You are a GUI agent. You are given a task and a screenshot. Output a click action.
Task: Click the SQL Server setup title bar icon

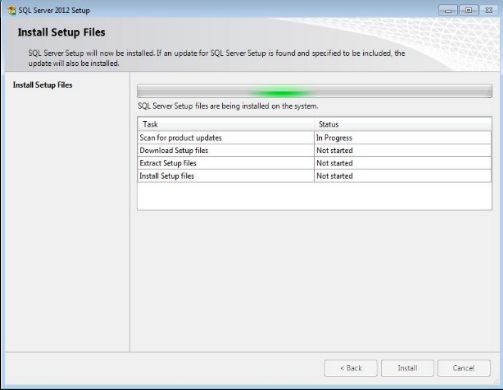pyautogui.click(x=12, y=10)
